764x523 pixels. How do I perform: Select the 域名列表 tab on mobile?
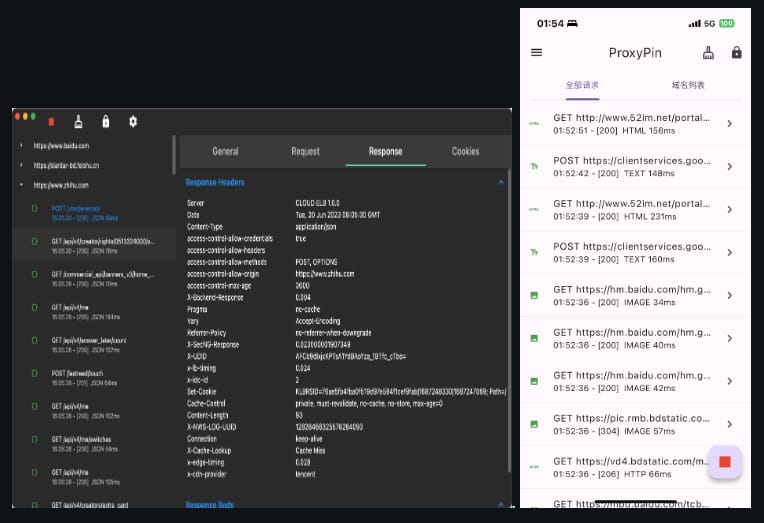688,85
